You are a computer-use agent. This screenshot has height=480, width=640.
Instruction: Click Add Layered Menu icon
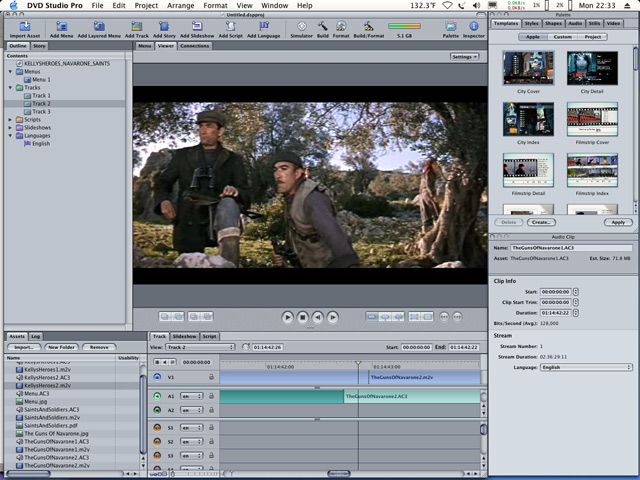pos(99,27)
